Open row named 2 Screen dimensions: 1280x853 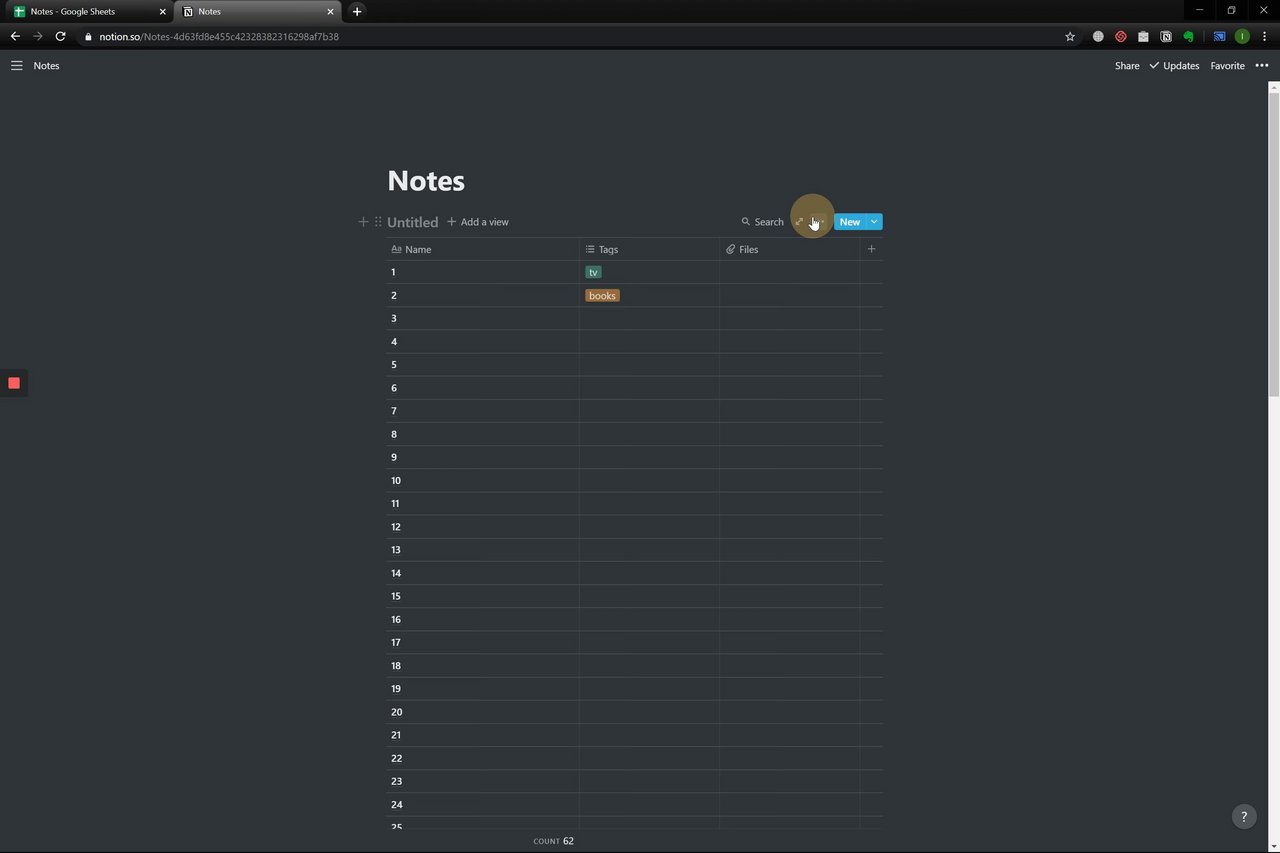click(x=483, y=295)
